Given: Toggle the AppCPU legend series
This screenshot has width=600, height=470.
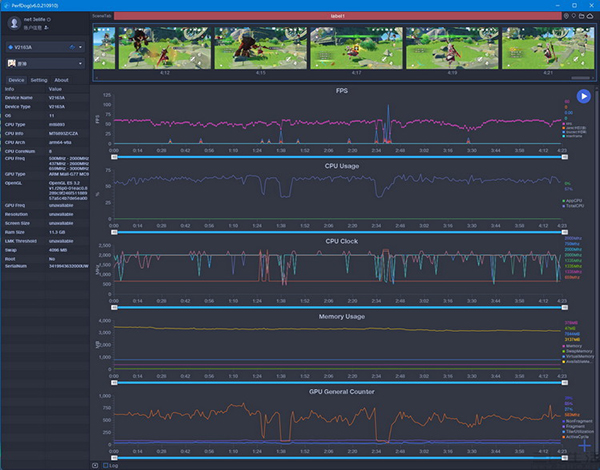Looking at the screenshot, I should (572, 201).
